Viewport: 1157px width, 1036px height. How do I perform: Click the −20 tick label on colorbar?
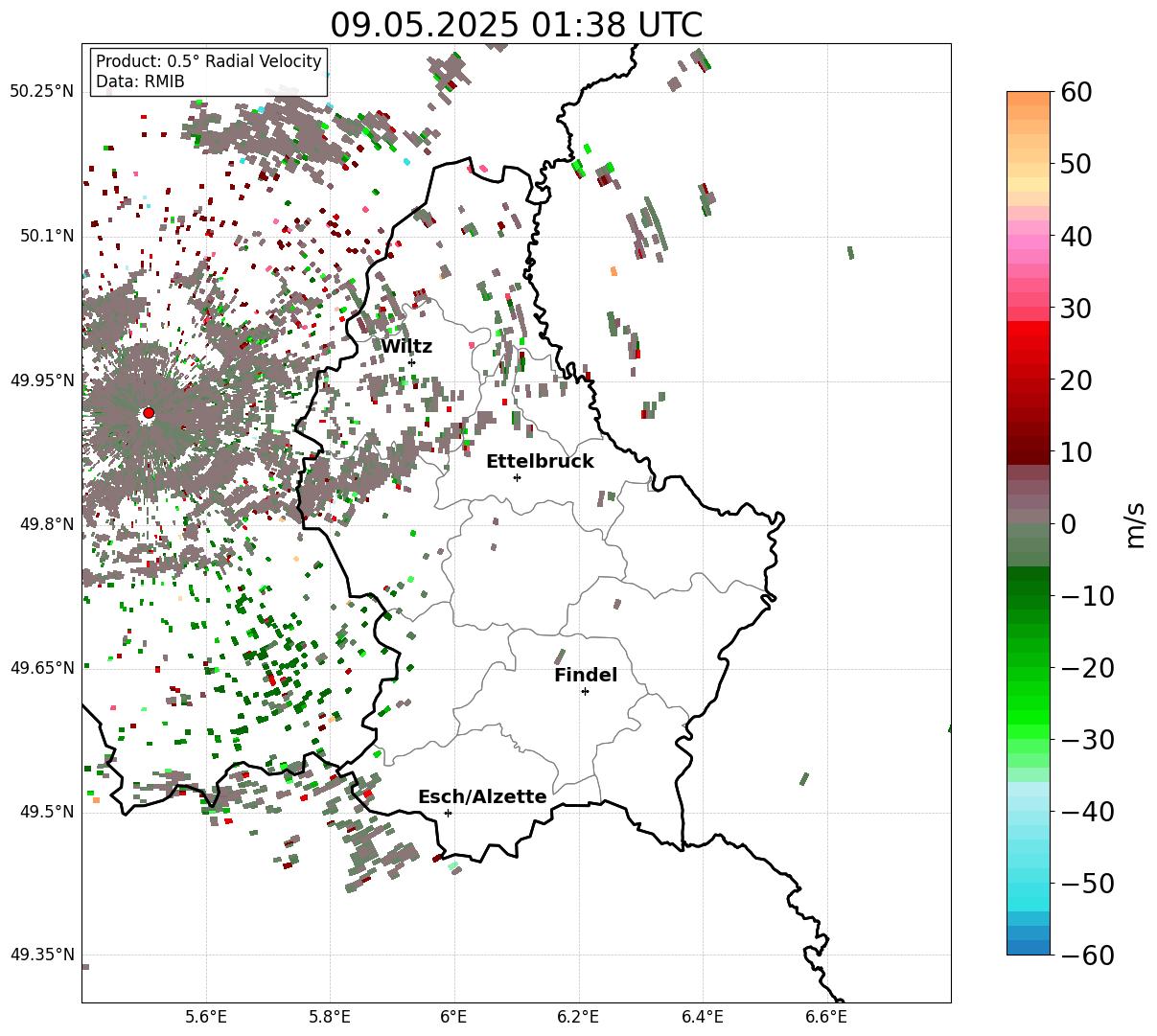click(x=1086, y=668)
